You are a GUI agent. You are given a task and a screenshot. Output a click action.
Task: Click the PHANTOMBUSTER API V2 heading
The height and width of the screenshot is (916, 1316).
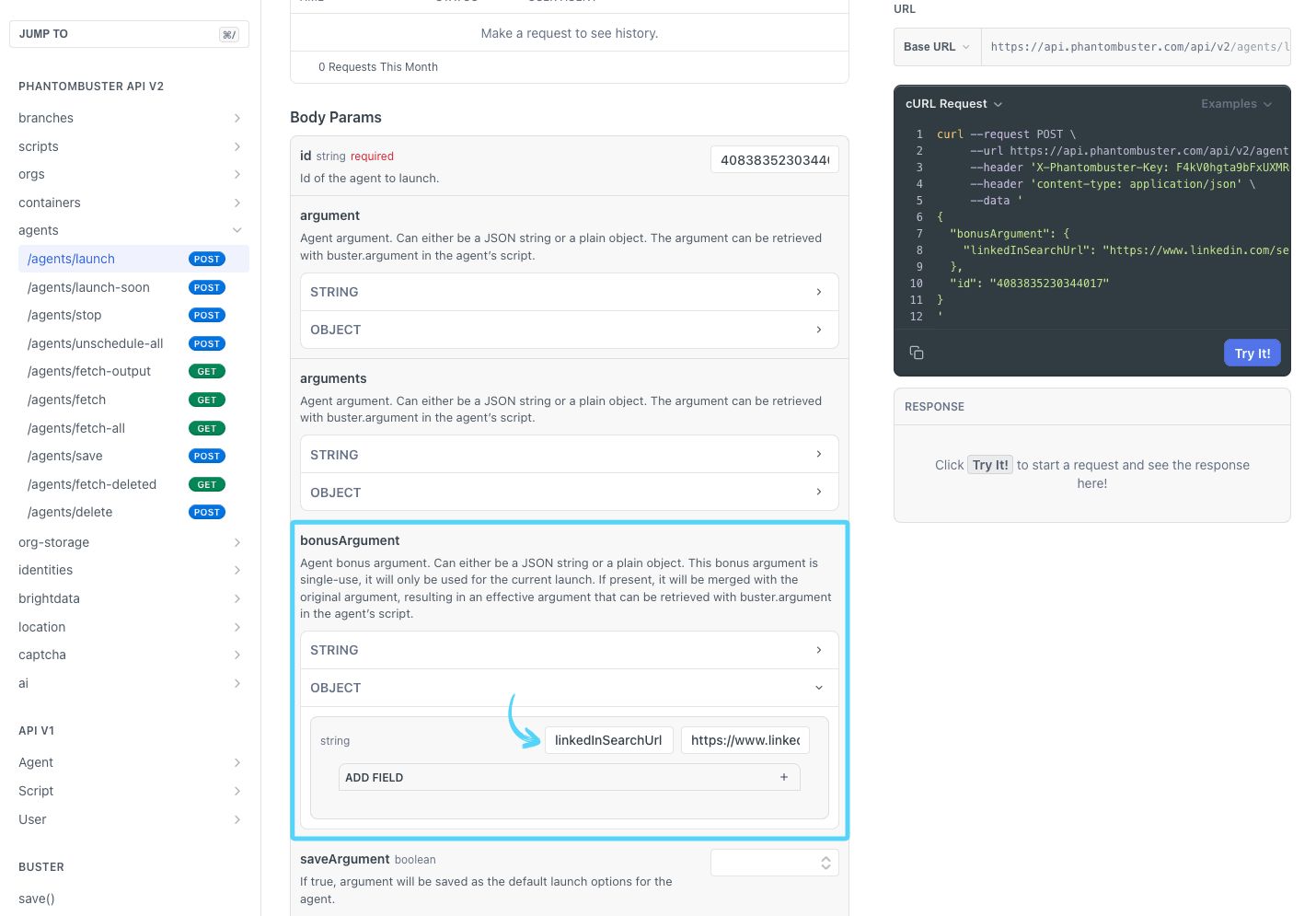[91, 87]
